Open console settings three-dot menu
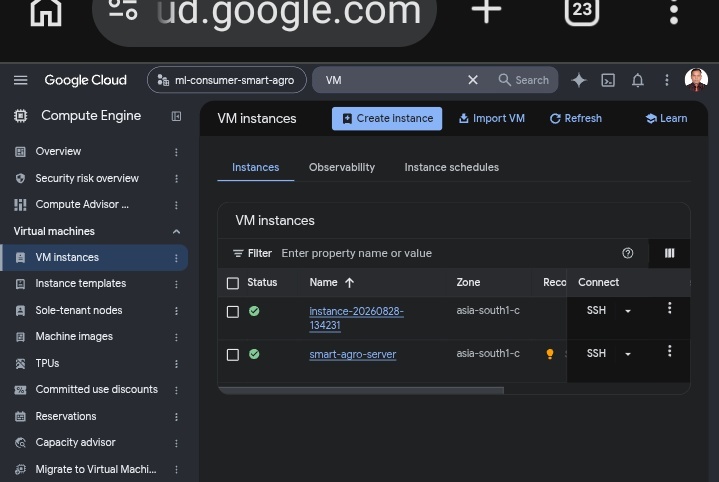This screenshot has width=719, height=482. 667,80
